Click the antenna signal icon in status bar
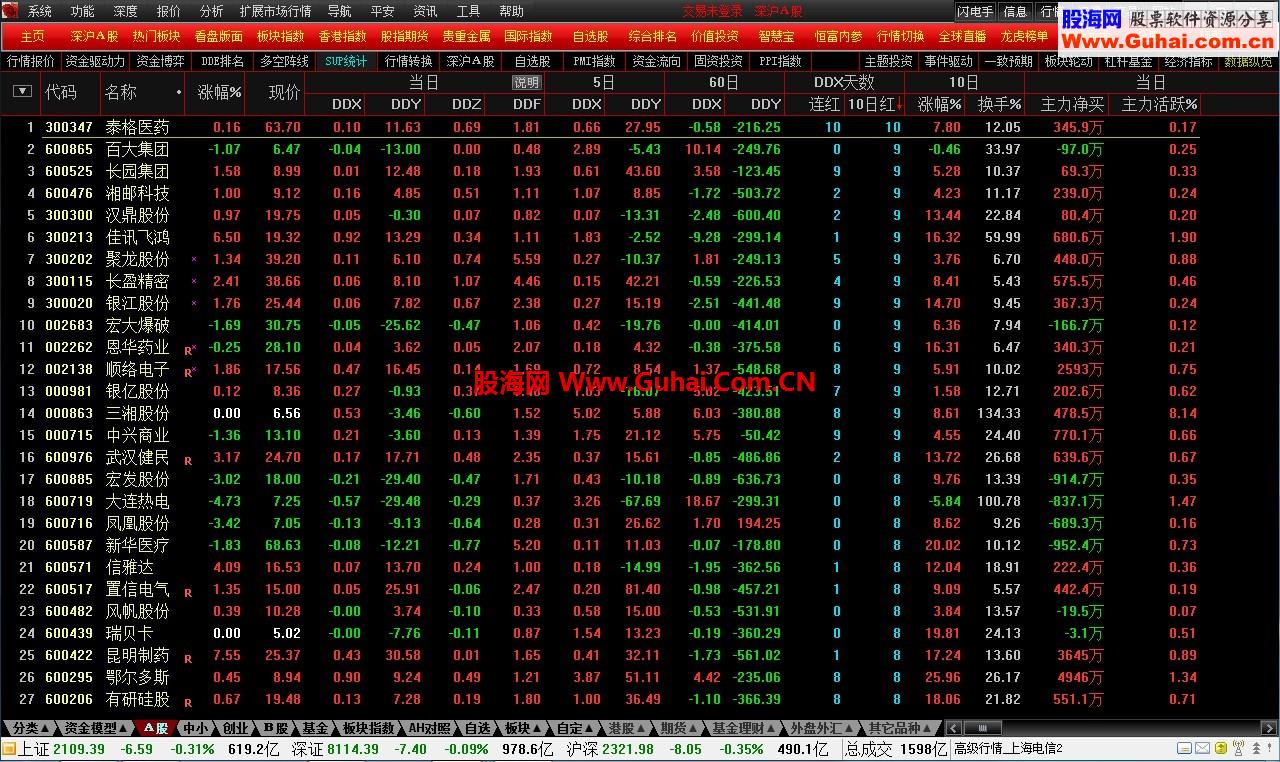1280x762 pixels. tap(1239, 748)
